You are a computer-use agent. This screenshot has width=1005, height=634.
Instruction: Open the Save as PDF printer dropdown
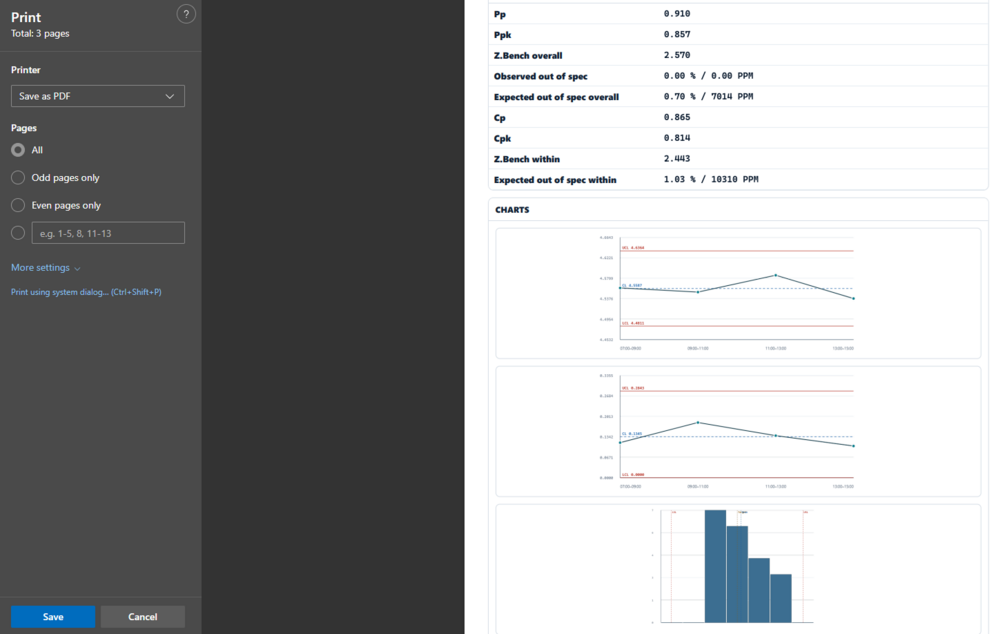pos(97,96)
